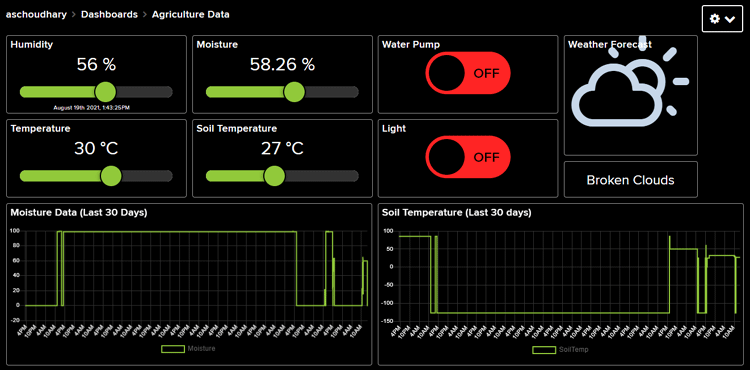Click the 27 °C soil temperature value
The width and height of the screenshot is (750, 370).
coord(282,149)
